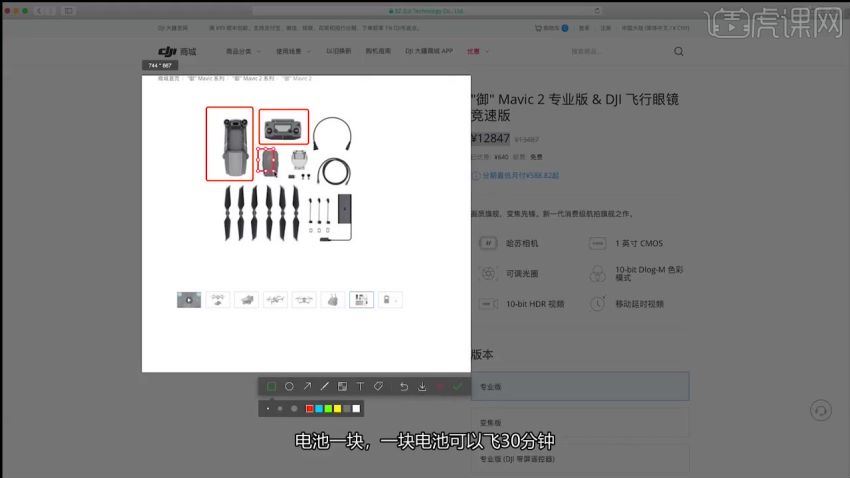Click the price ¥12847
Viewport: 850px width, 478px height.
[x=491, y=138]
